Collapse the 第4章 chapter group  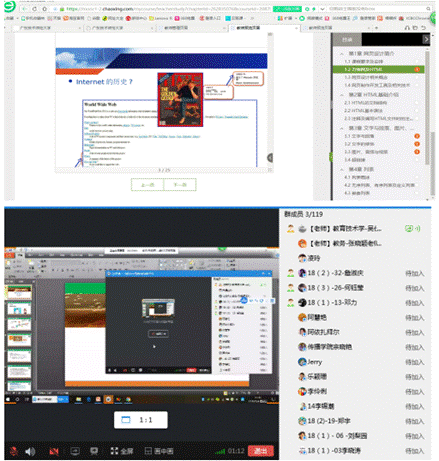pyautogui.click(x=342, y=169)
